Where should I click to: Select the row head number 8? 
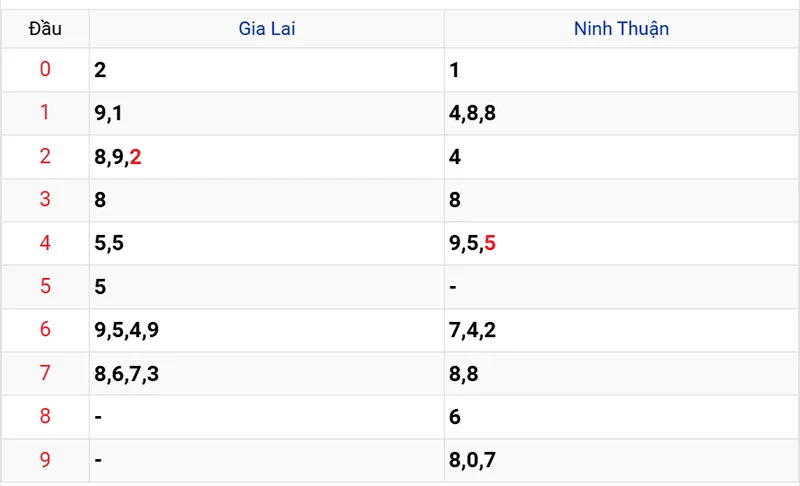coord(45,416)
